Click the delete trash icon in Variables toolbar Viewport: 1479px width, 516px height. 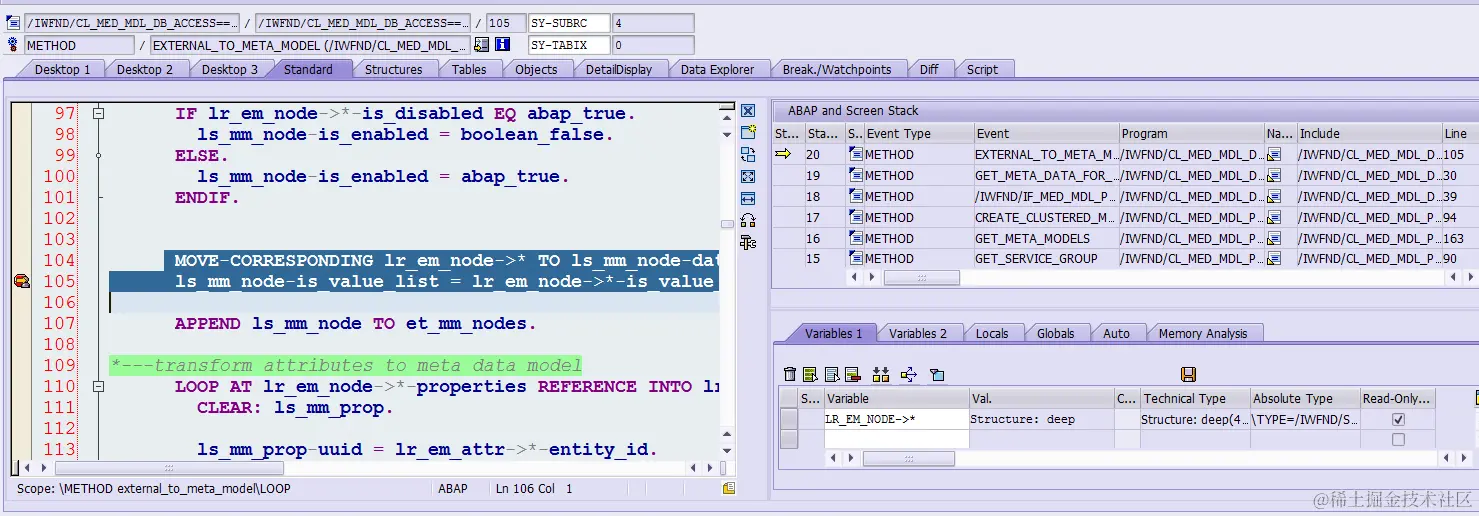[790, 374]
